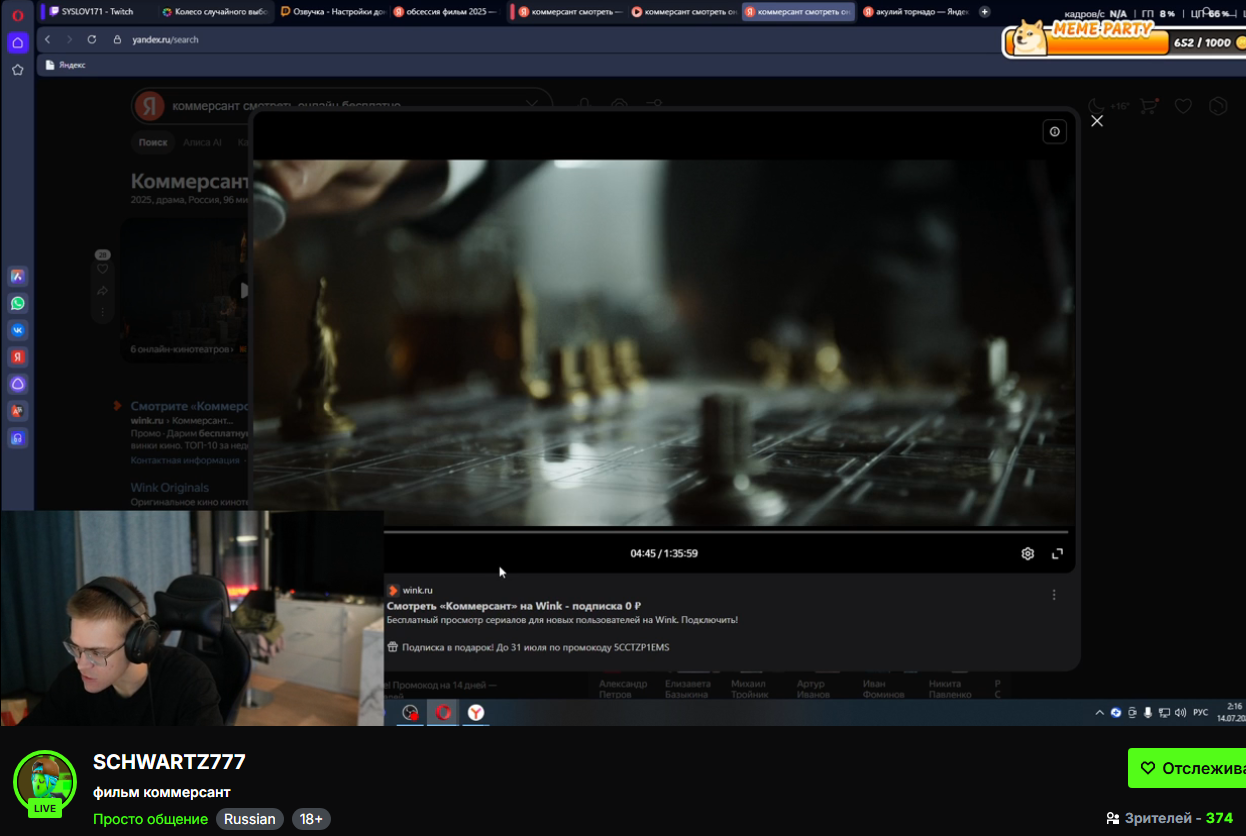Click the green Отслеживать follow button

point(1187,768)
